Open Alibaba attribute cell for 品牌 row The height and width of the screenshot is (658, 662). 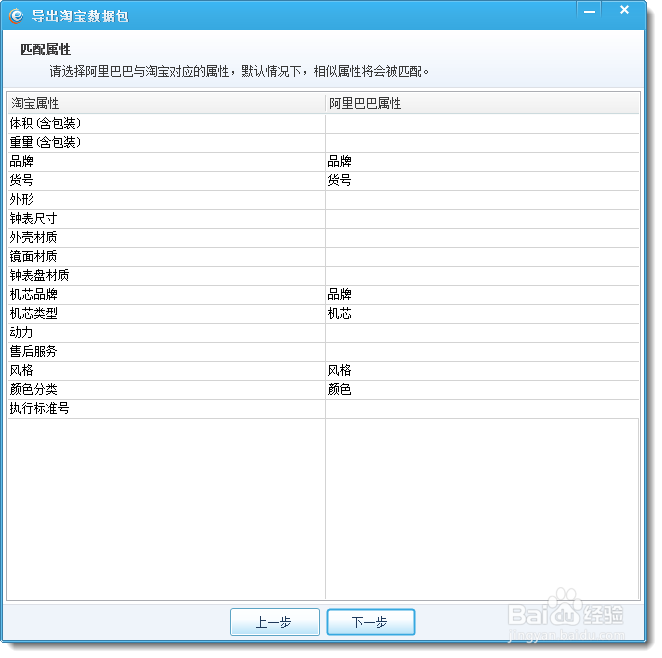click(x=483, y=162)
